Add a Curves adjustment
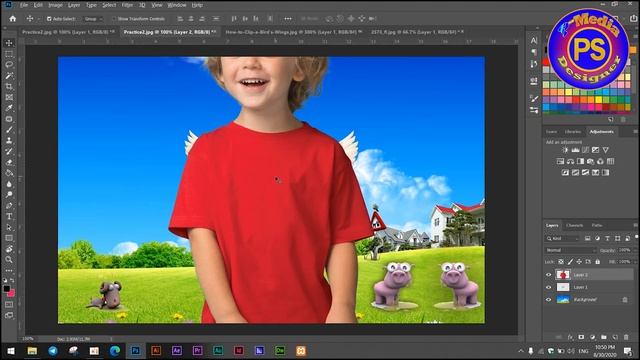Viewport: 640px width, 360px height. click(x=585, y=150)
